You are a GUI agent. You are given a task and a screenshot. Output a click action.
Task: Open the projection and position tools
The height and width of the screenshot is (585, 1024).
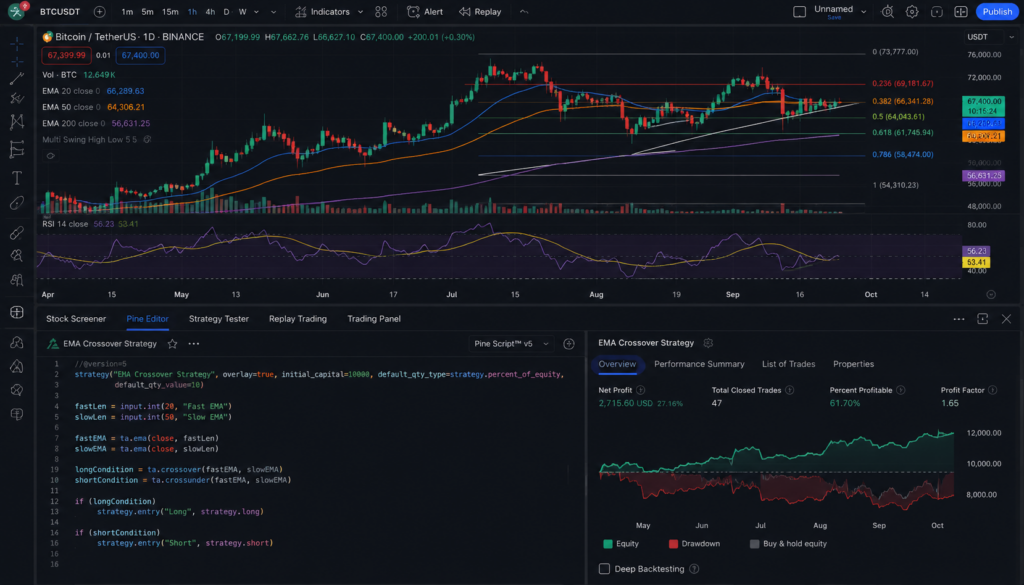pos(17,150)
